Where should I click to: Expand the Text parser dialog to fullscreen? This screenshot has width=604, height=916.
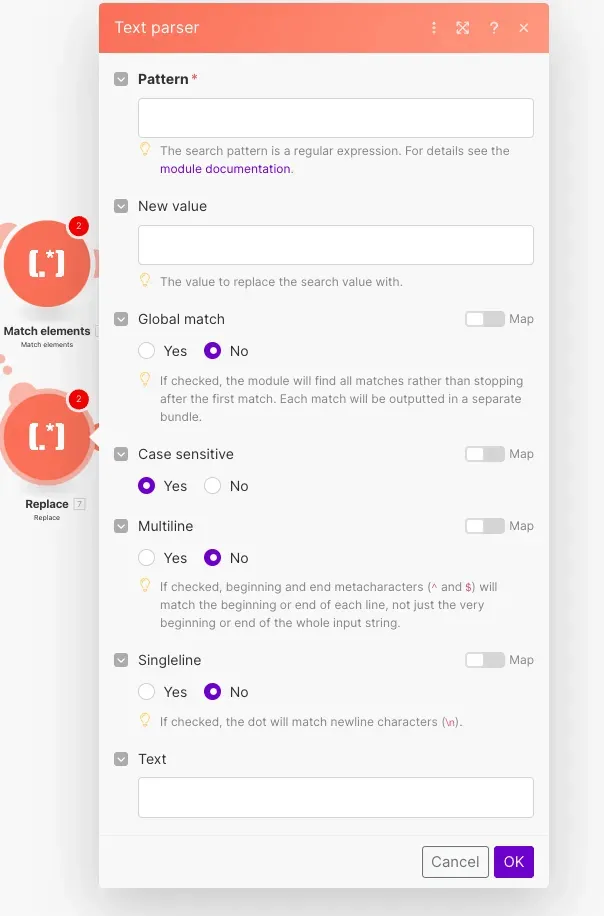tap(463, 28)
